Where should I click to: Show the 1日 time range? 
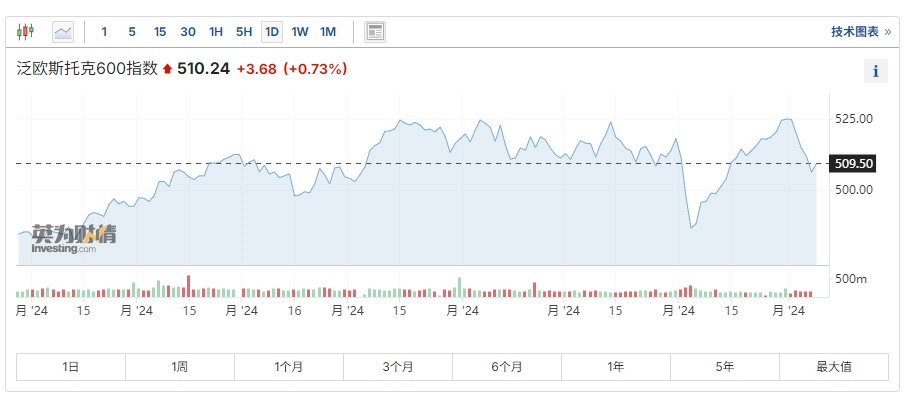pyautogui.click(x=71, y=367)
